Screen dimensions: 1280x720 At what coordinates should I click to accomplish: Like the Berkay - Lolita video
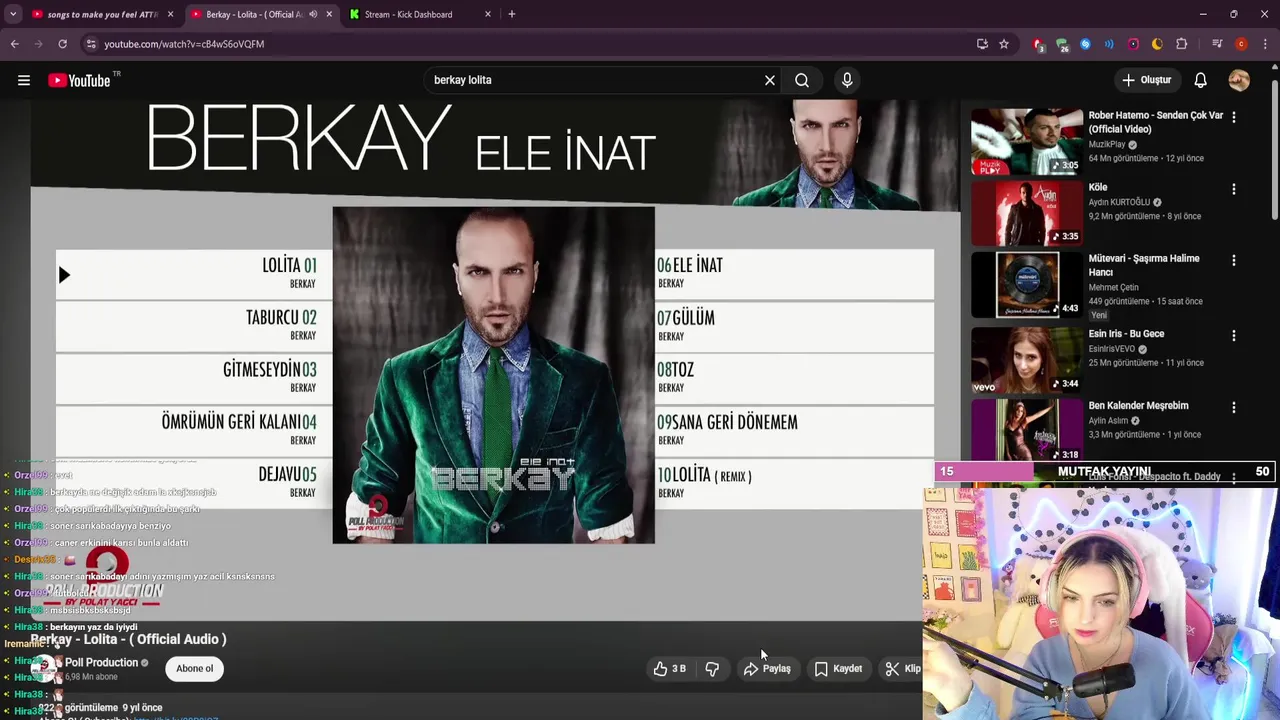(x=670, y=669)
